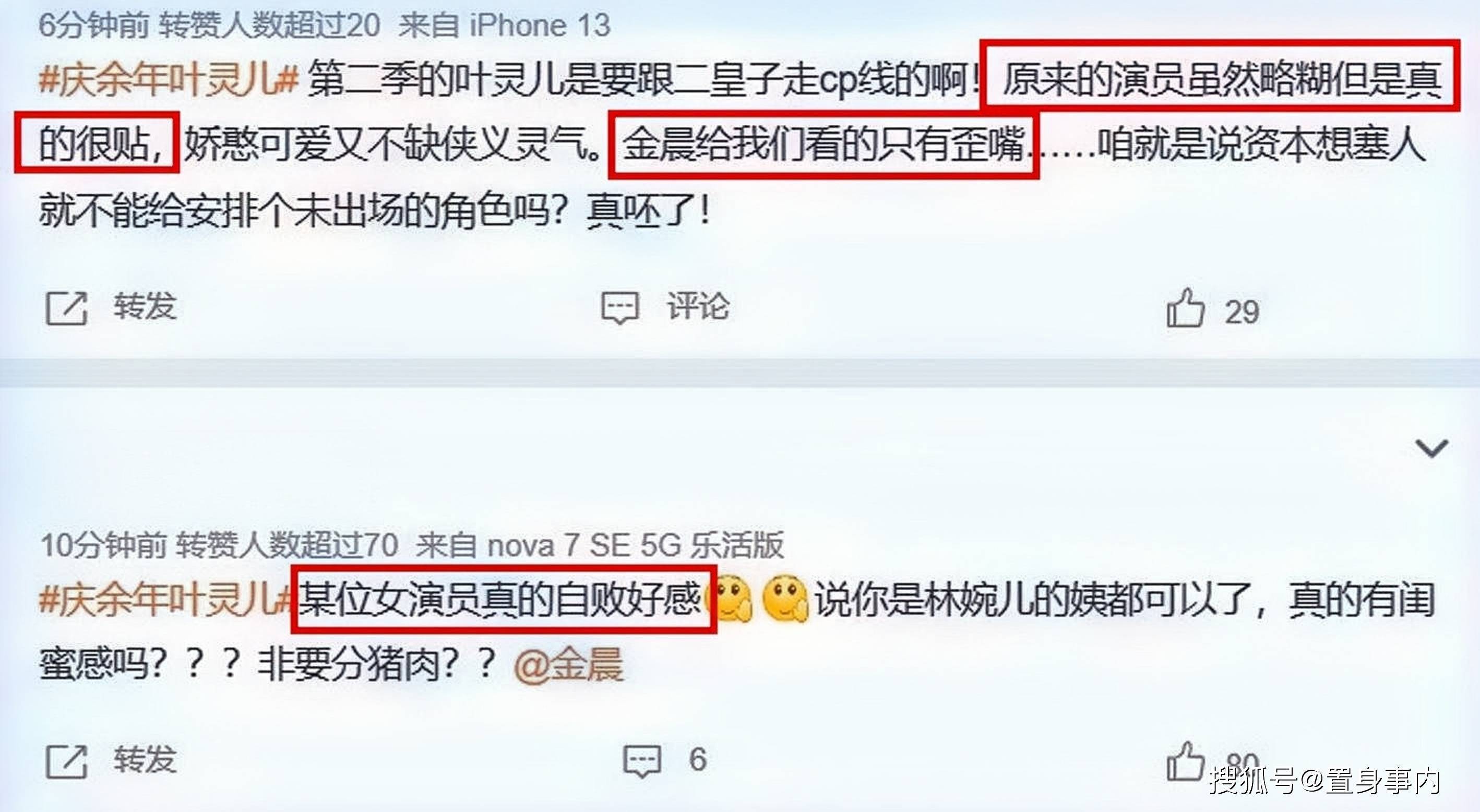Click the comment count 6

click(698, 759)
